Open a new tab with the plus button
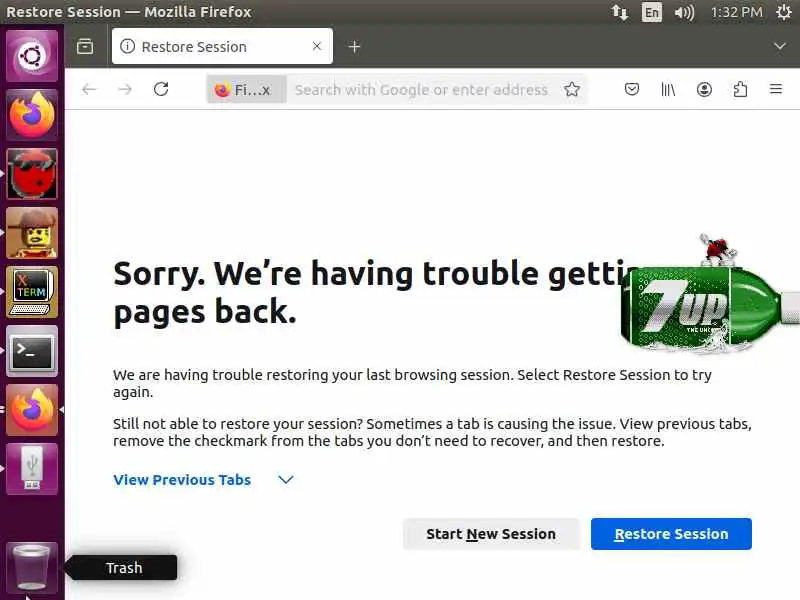 354,46
